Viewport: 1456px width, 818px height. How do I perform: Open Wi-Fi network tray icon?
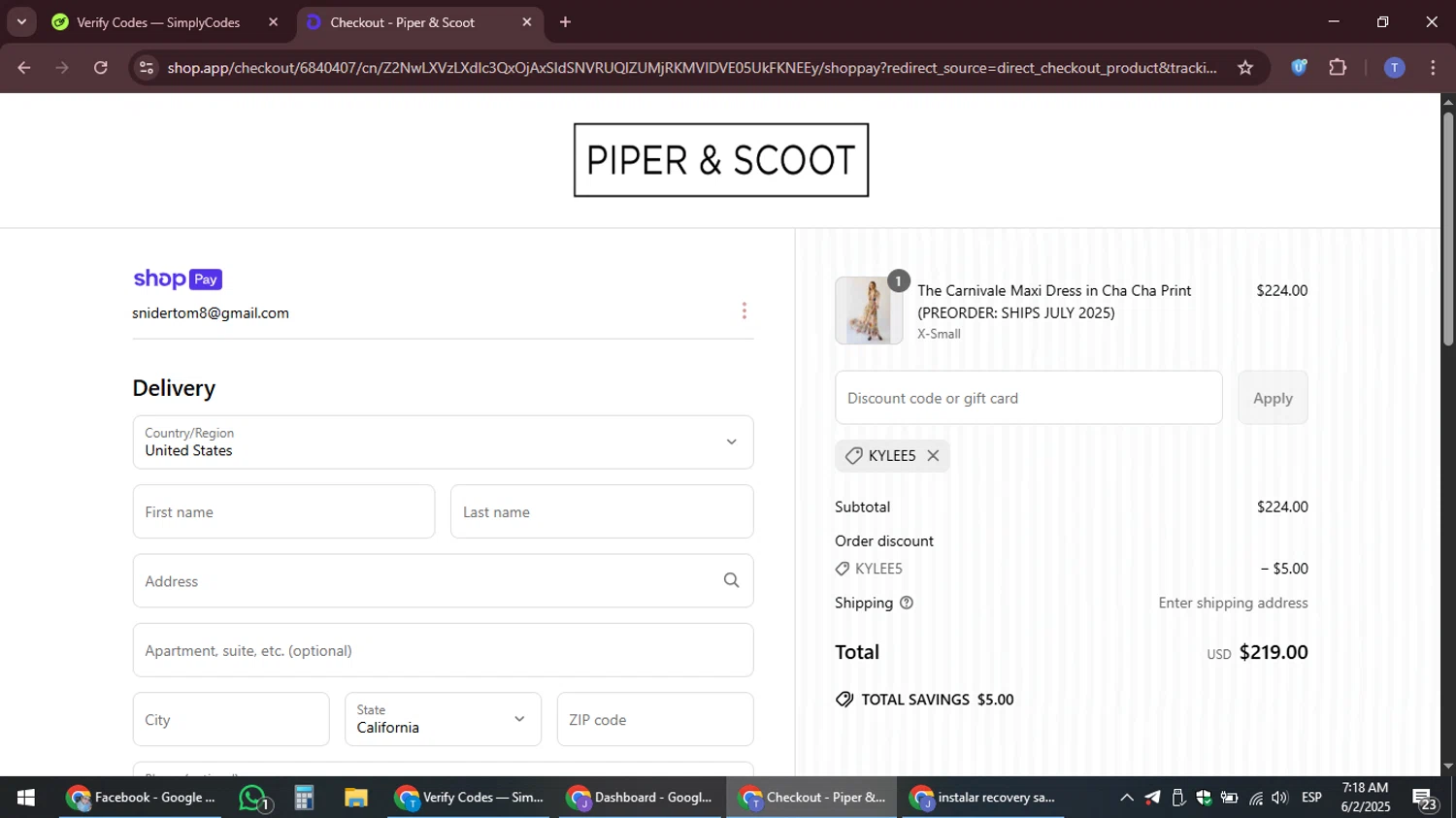point(1255,798)
